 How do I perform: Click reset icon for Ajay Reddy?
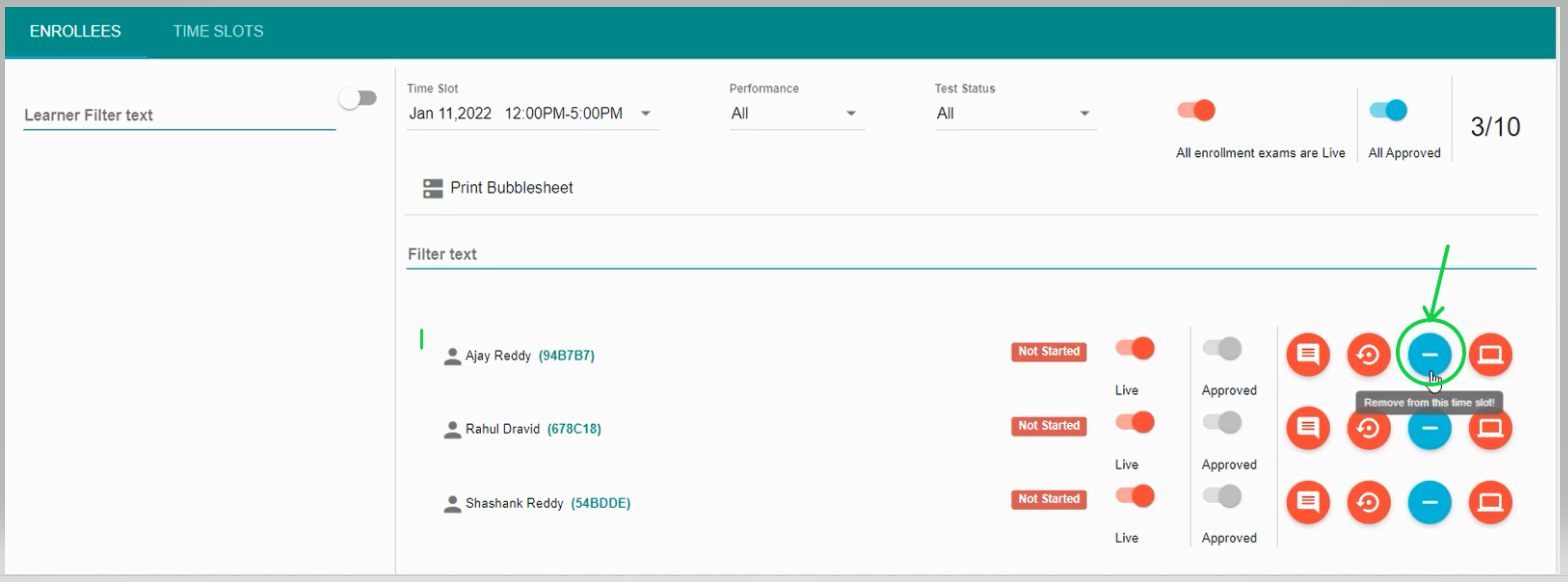pyautogui.click(x=1368, y=354)
